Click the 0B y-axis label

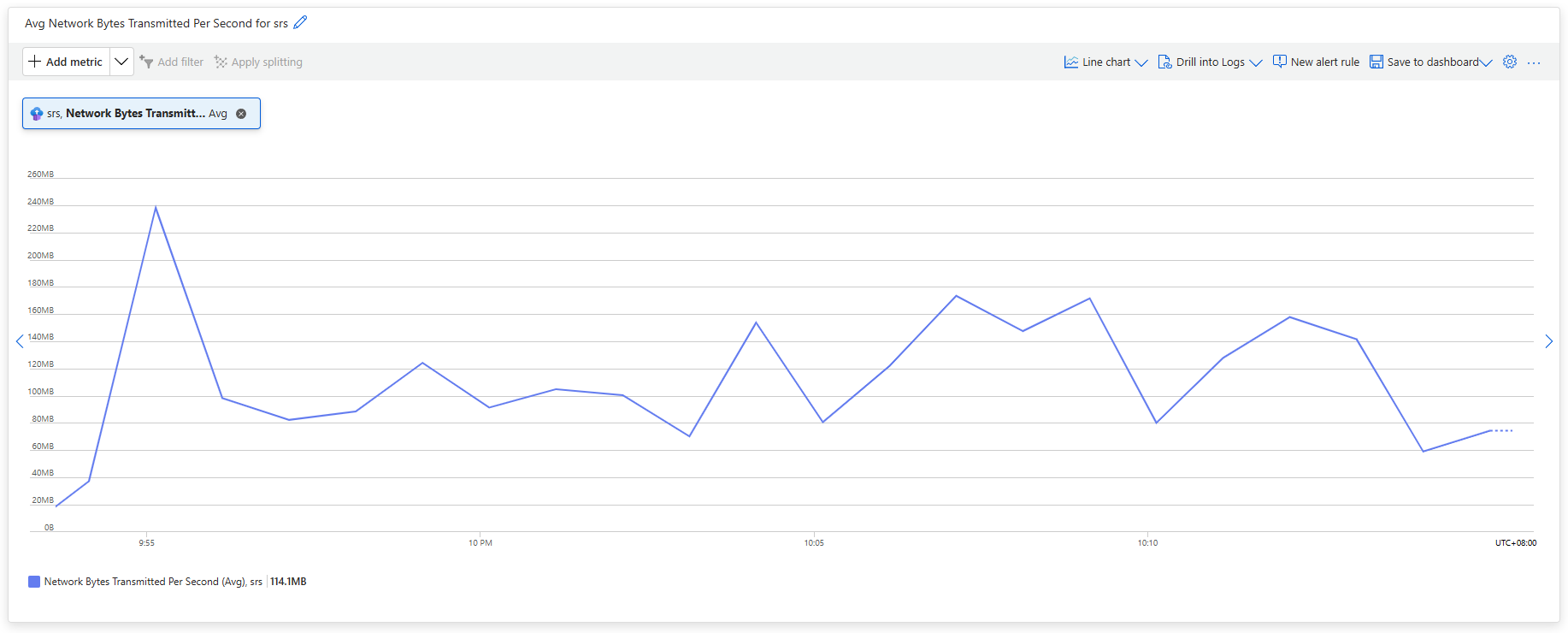pyautogui.click(x=49, y=528)
